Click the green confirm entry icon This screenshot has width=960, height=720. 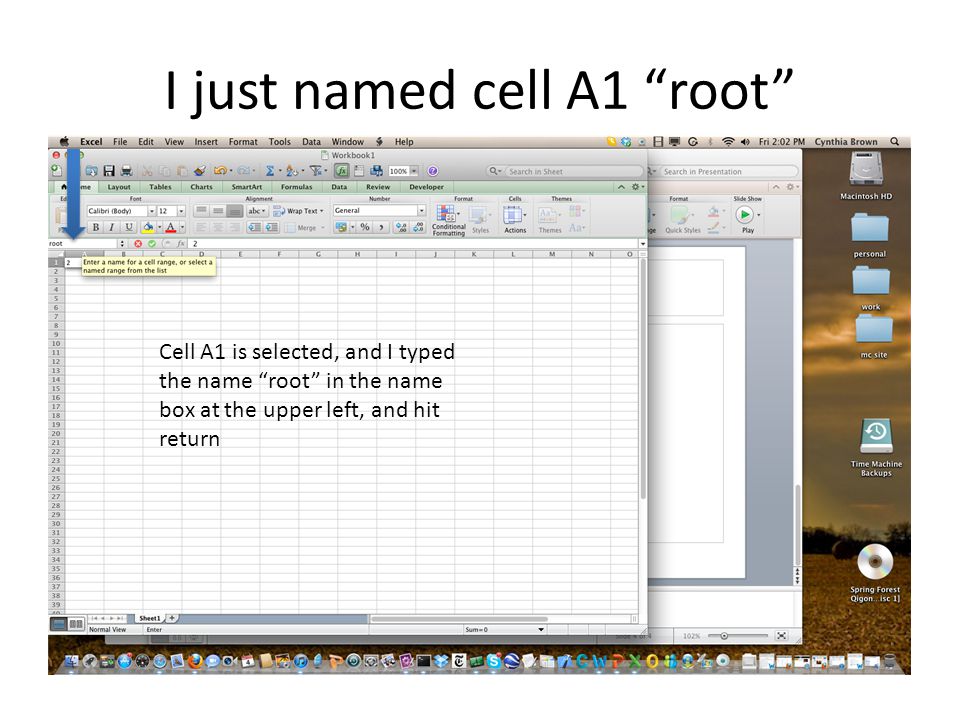tap(152, 244)
